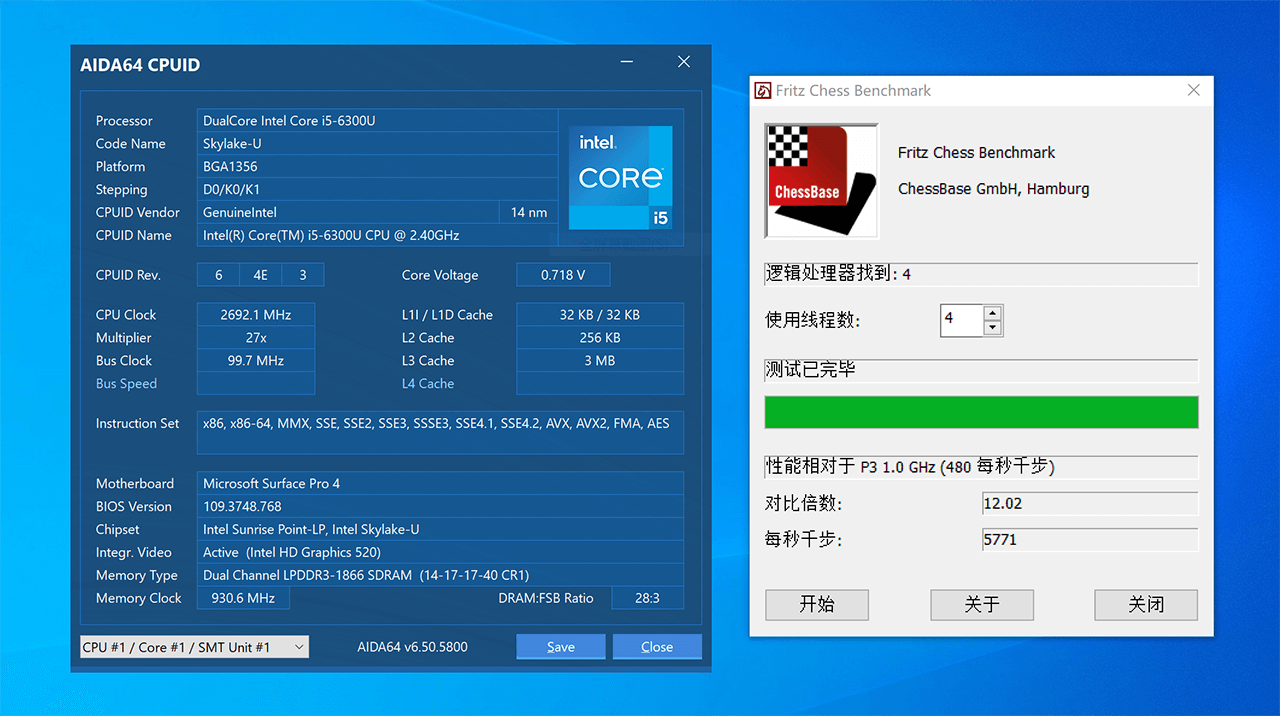1280x716 pixels.
Task: Click Close button in AIDA64 CPUID
Action: (657, 647)
